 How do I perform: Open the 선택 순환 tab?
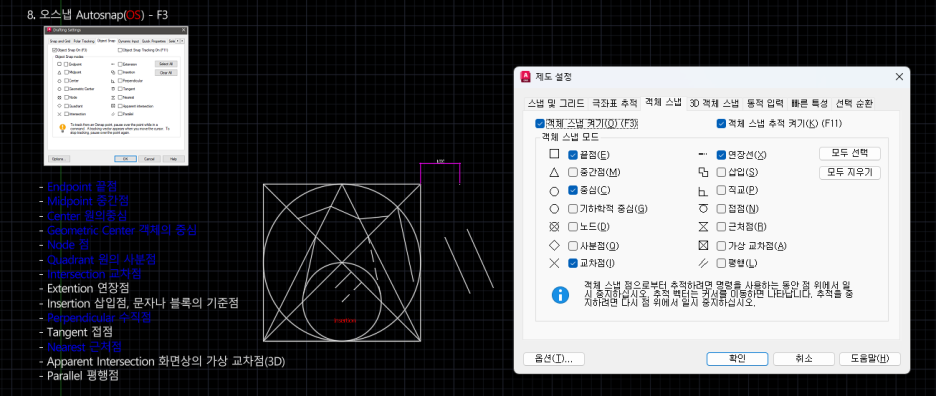[854, 103]
